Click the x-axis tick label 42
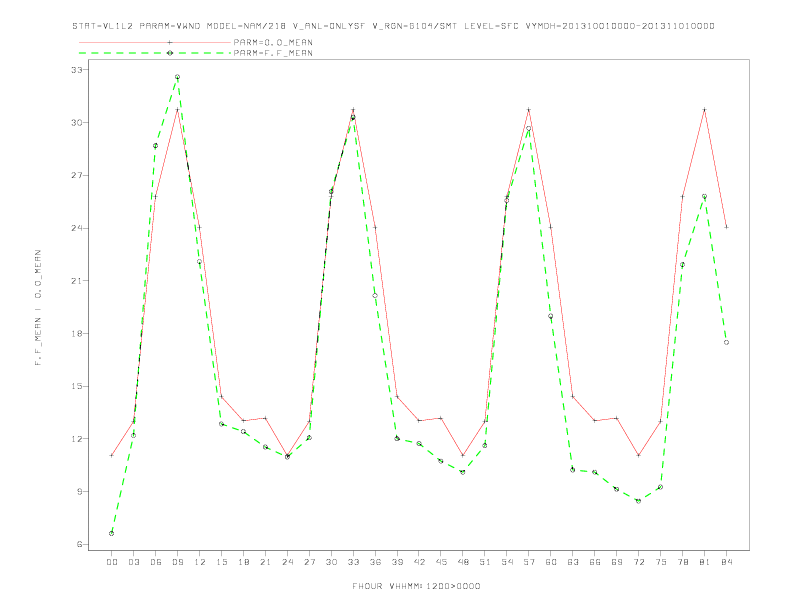The image size is (792, 612). point(419,562)
